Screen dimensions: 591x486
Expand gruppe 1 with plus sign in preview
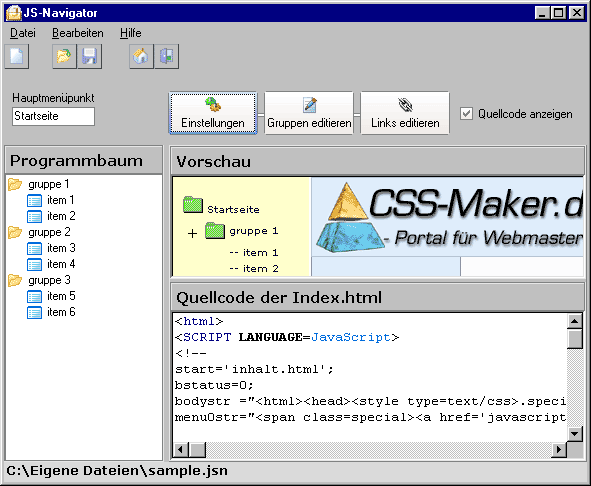(192, 233)
